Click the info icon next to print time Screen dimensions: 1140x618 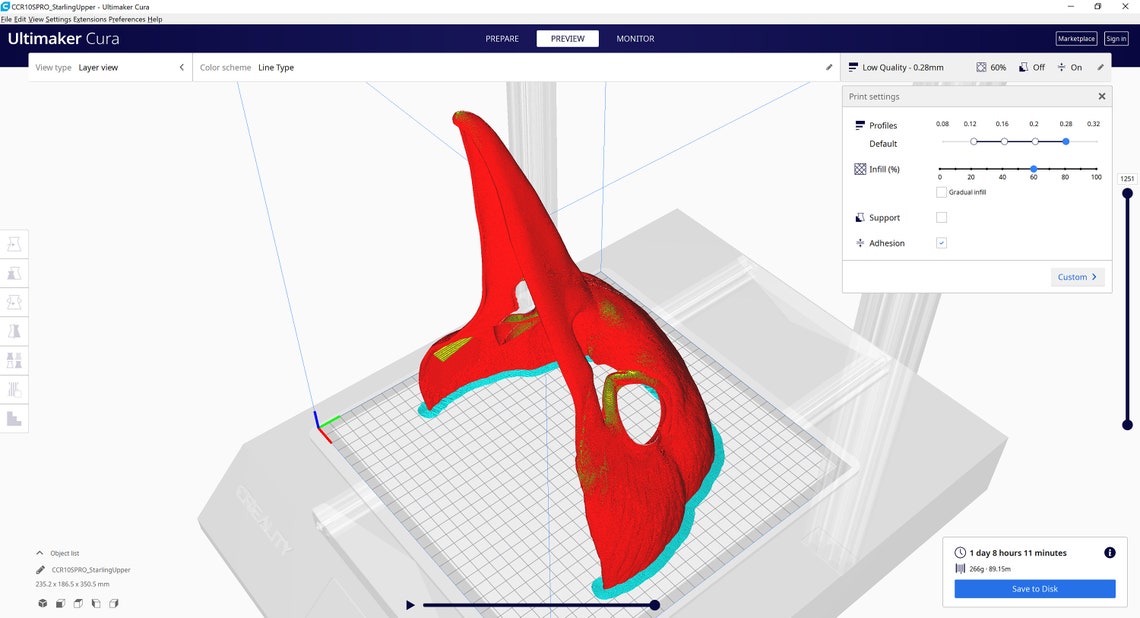[1109, 552]
